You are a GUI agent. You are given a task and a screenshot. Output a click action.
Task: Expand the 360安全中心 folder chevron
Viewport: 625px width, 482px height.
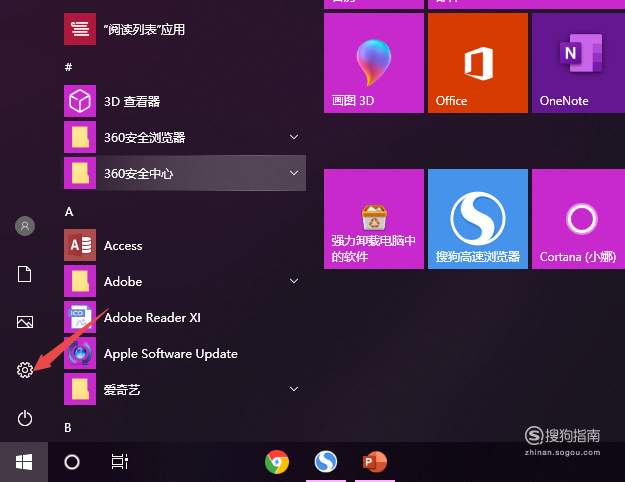click(x=294, y=173)
